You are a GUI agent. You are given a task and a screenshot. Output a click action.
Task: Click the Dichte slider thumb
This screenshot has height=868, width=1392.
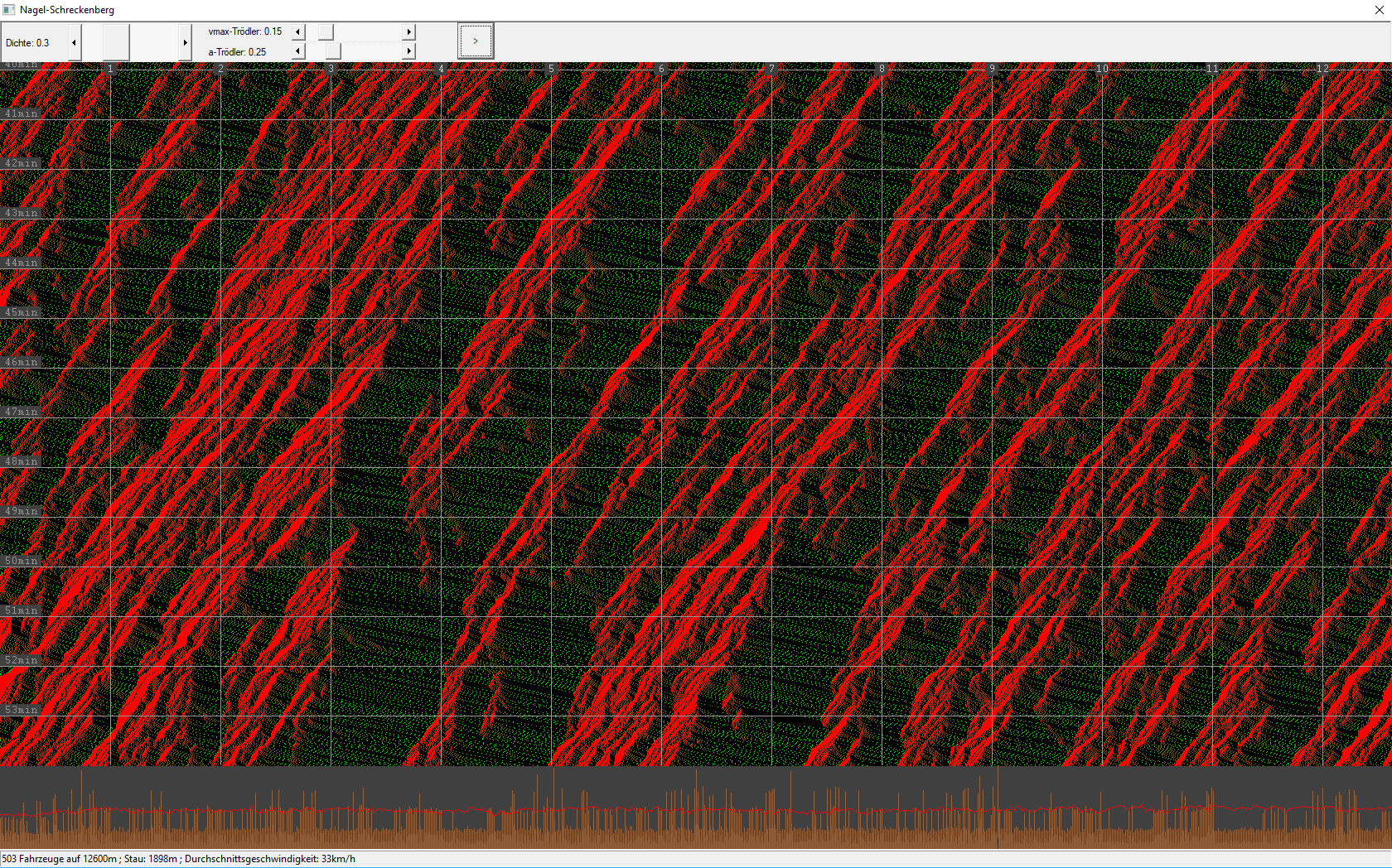(x=116, y=42)
